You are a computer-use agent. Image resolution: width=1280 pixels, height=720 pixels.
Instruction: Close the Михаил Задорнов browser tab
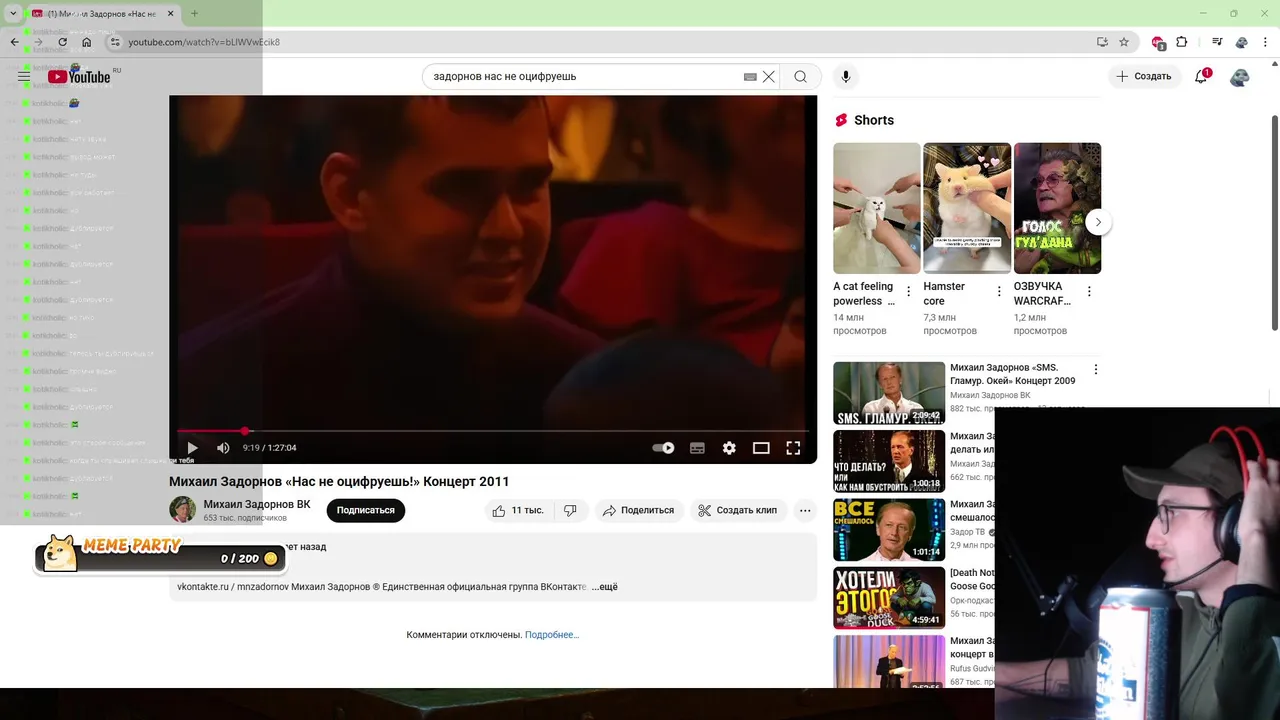click(171, 14)
